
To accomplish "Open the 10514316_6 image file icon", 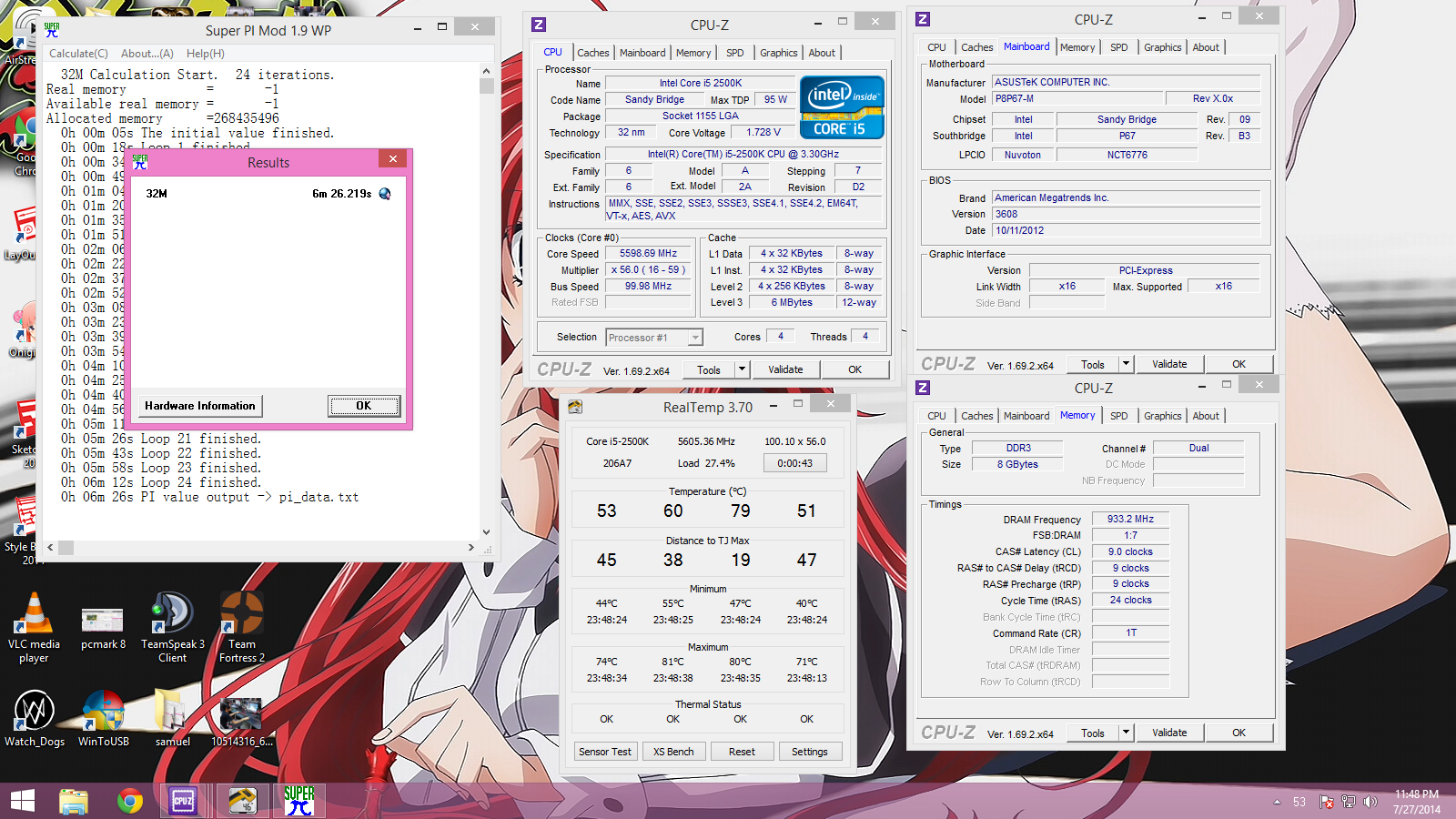I will click(x=242, y=721).
